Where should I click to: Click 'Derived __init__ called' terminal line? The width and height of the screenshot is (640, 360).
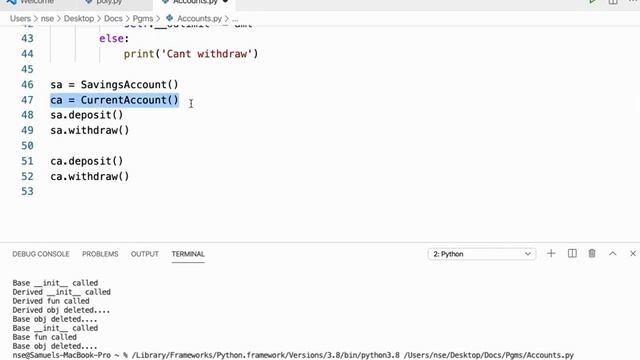tap(62, 292)
